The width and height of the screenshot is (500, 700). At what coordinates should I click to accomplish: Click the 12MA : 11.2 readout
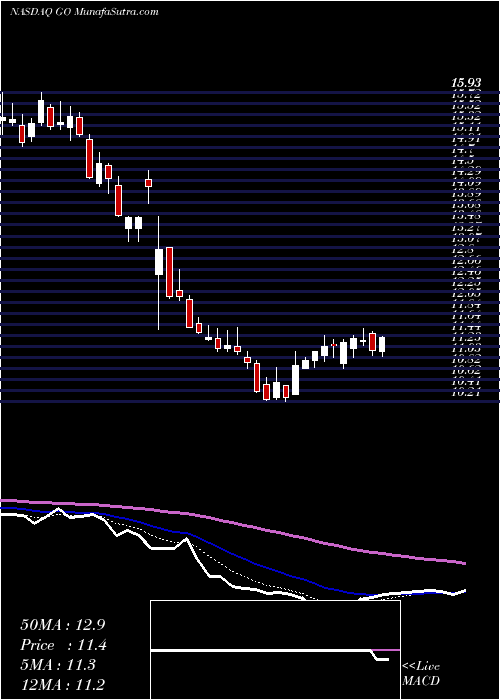[62, 684]
